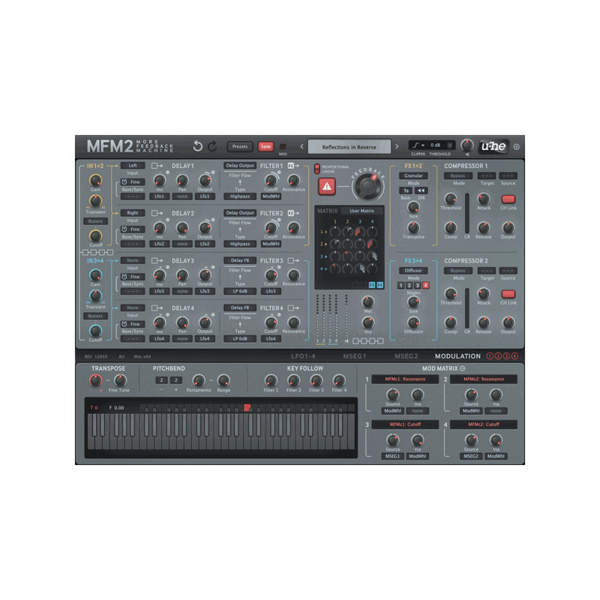Select diffusor stage 4 button

click(426, 285)
